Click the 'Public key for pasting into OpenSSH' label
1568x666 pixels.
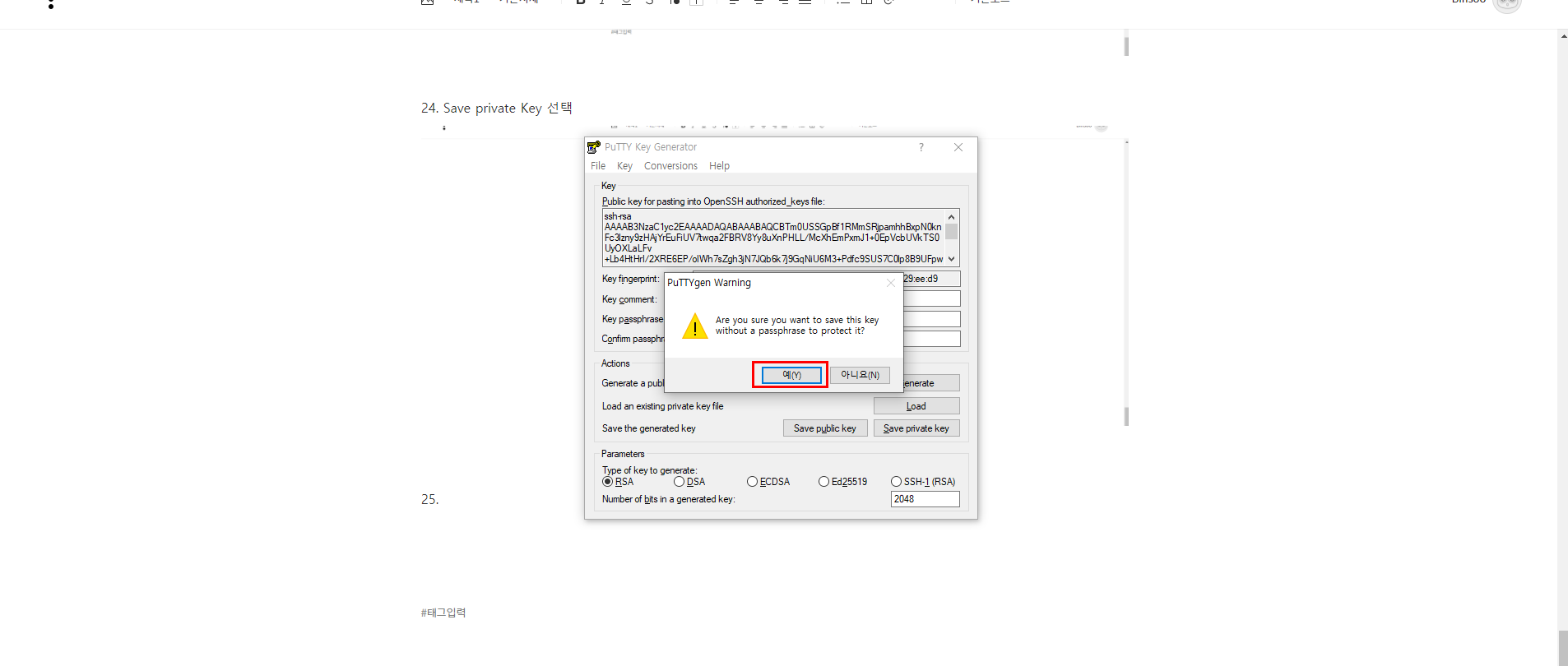[713, 201]
